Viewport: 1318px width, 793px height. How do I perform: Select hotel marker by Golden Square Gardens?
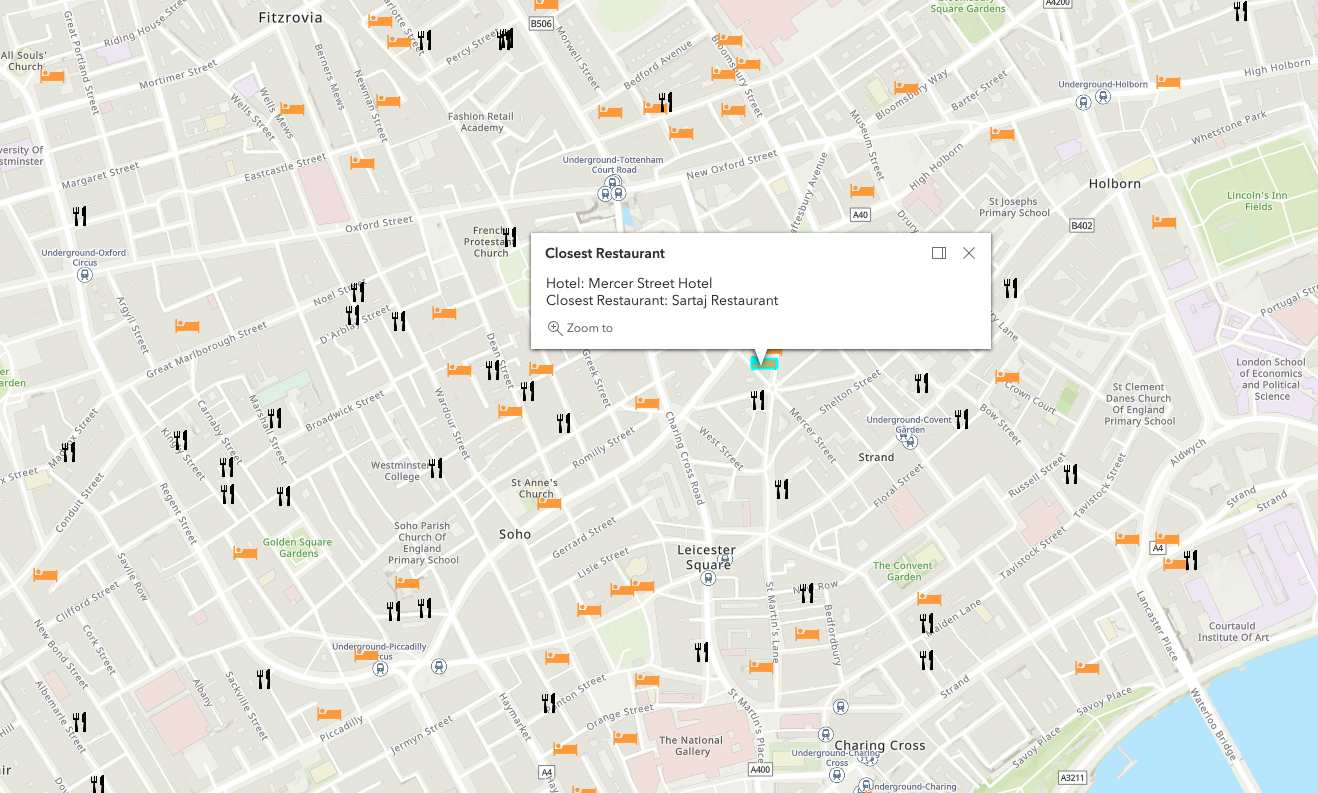pos(245,552)
